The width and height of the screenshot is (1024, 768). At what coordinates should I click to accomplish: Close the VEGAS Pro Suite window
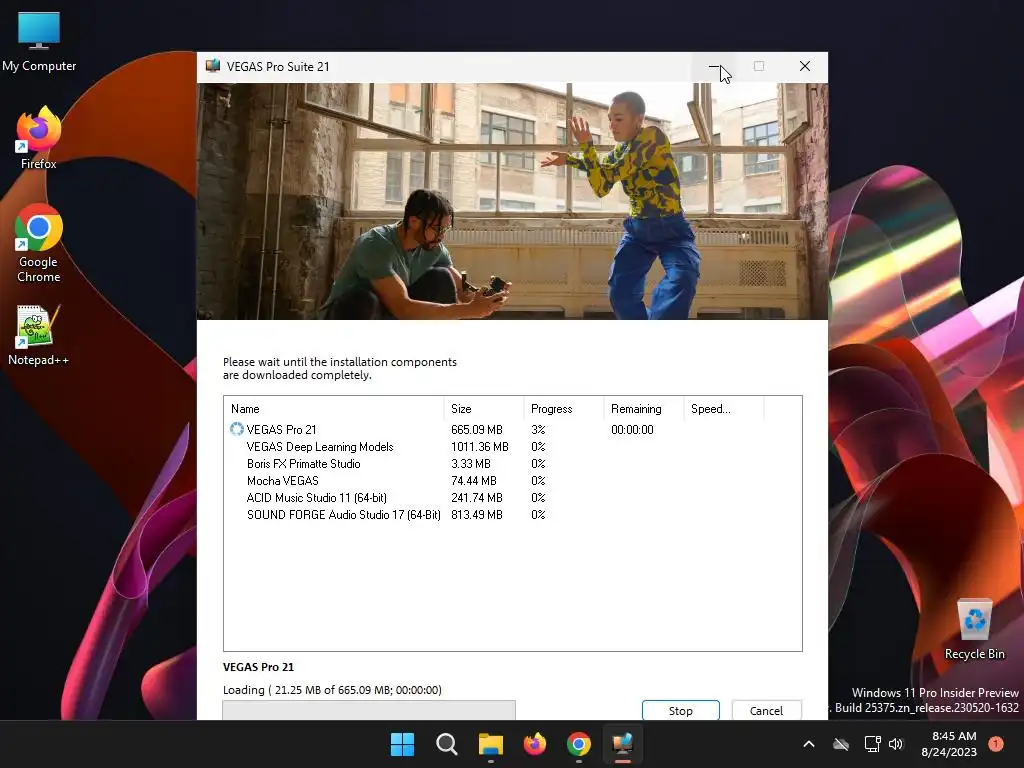pyautogui.click(x=805, y=66)
